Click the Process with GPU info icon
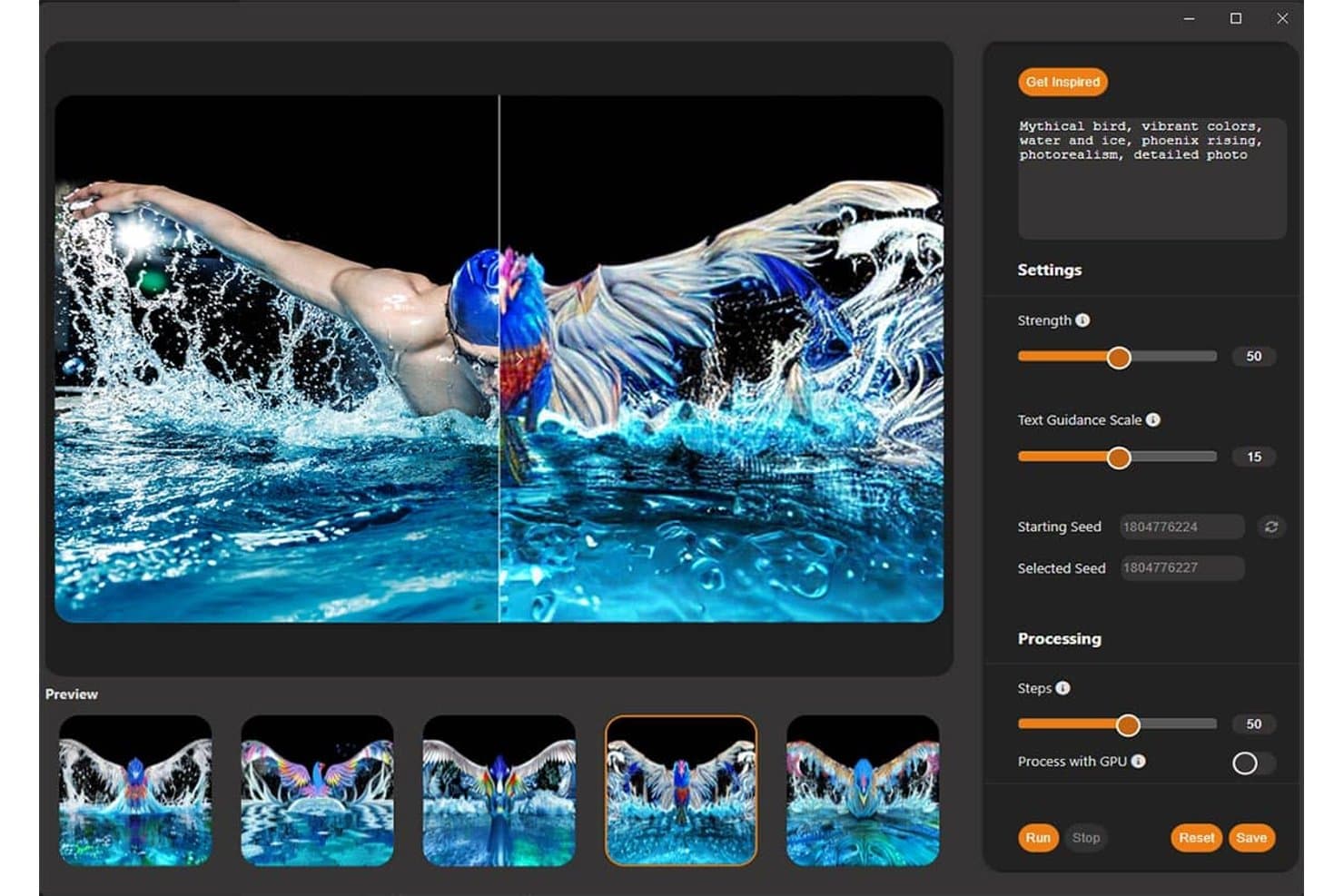The width and height of the screenshot is (1344, 896). [x=1138, y=761]
